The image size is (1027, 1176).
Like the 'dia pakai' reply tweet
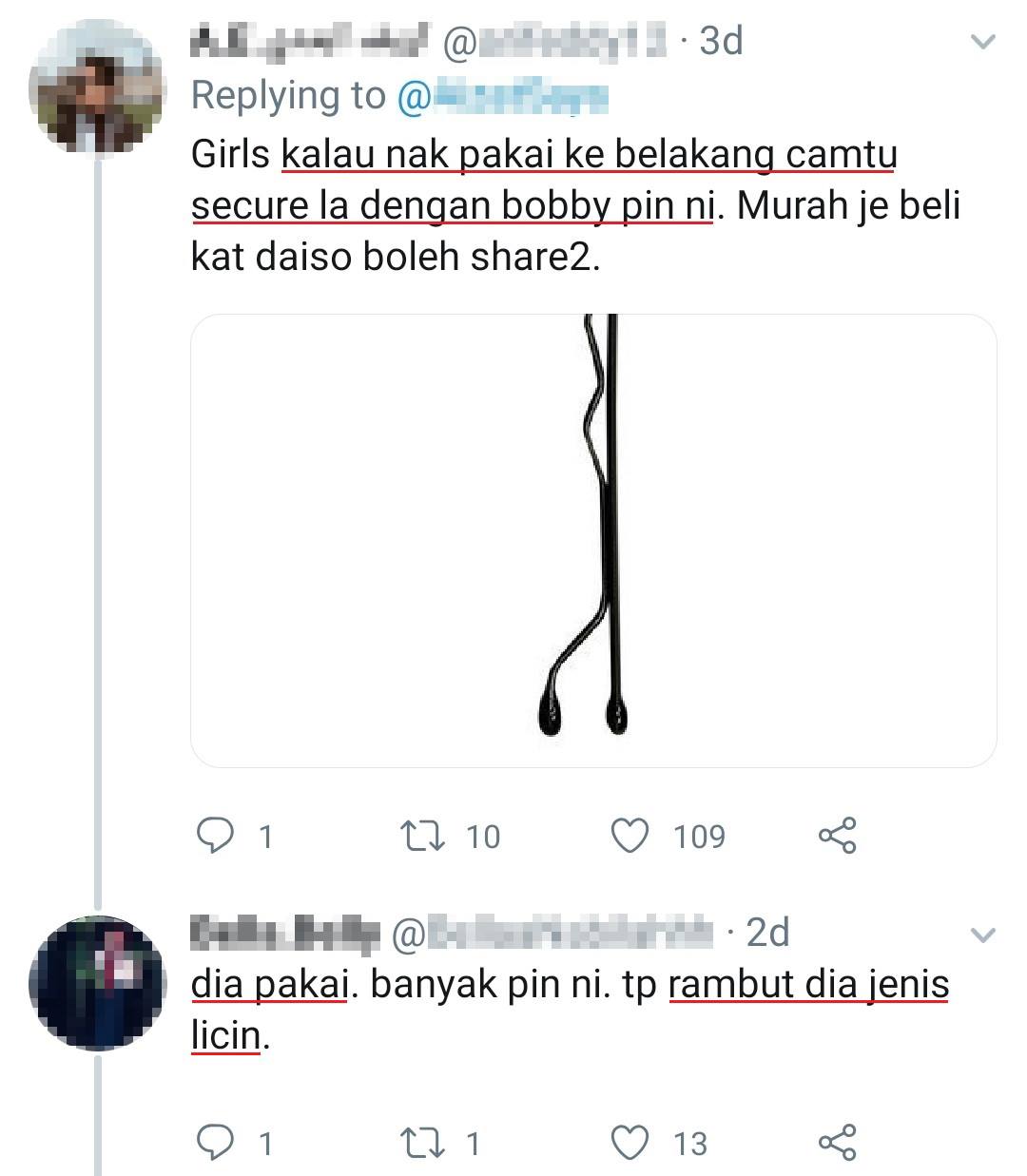click(x=629, y=1142)
